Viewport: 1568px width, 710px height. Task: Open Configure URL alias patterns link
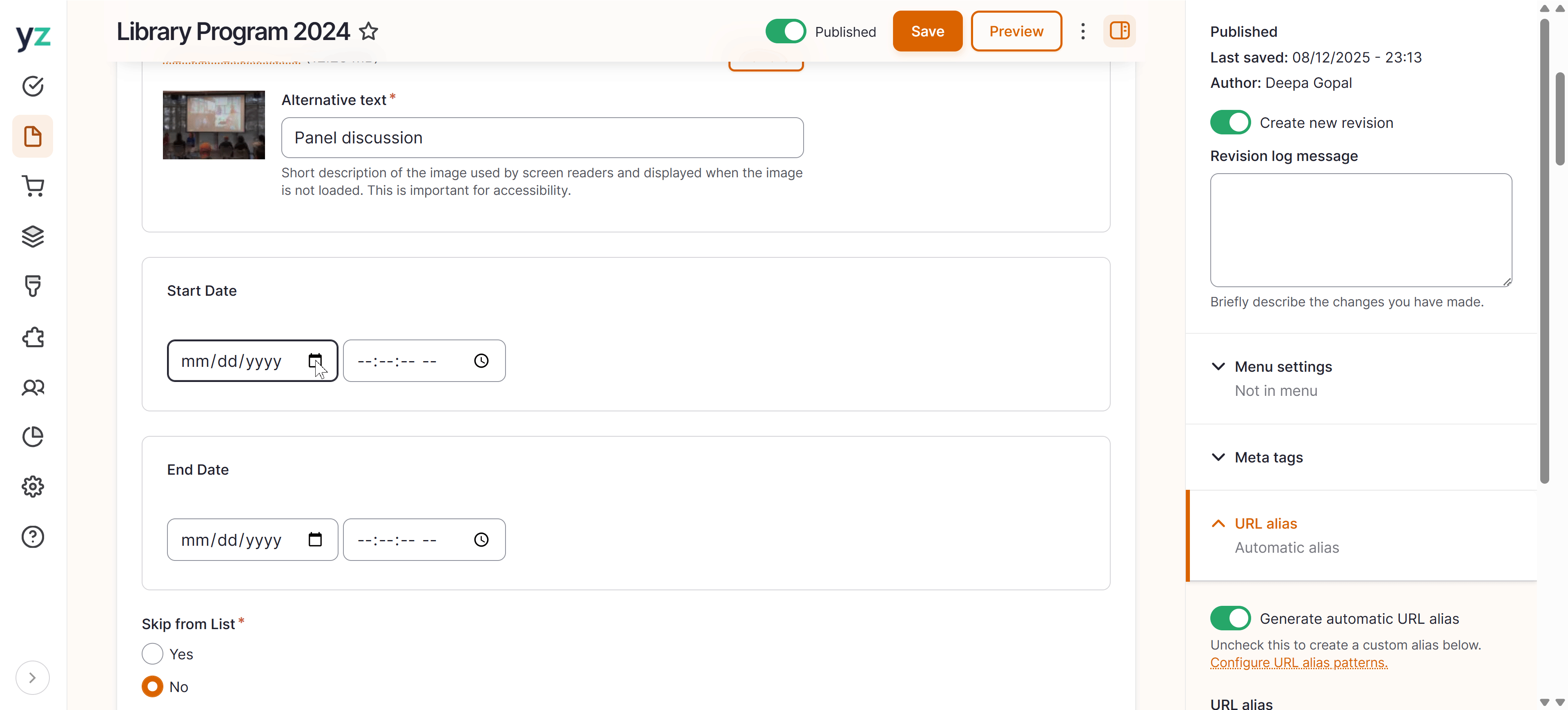pyautogui.click(x=1298, y=663)
